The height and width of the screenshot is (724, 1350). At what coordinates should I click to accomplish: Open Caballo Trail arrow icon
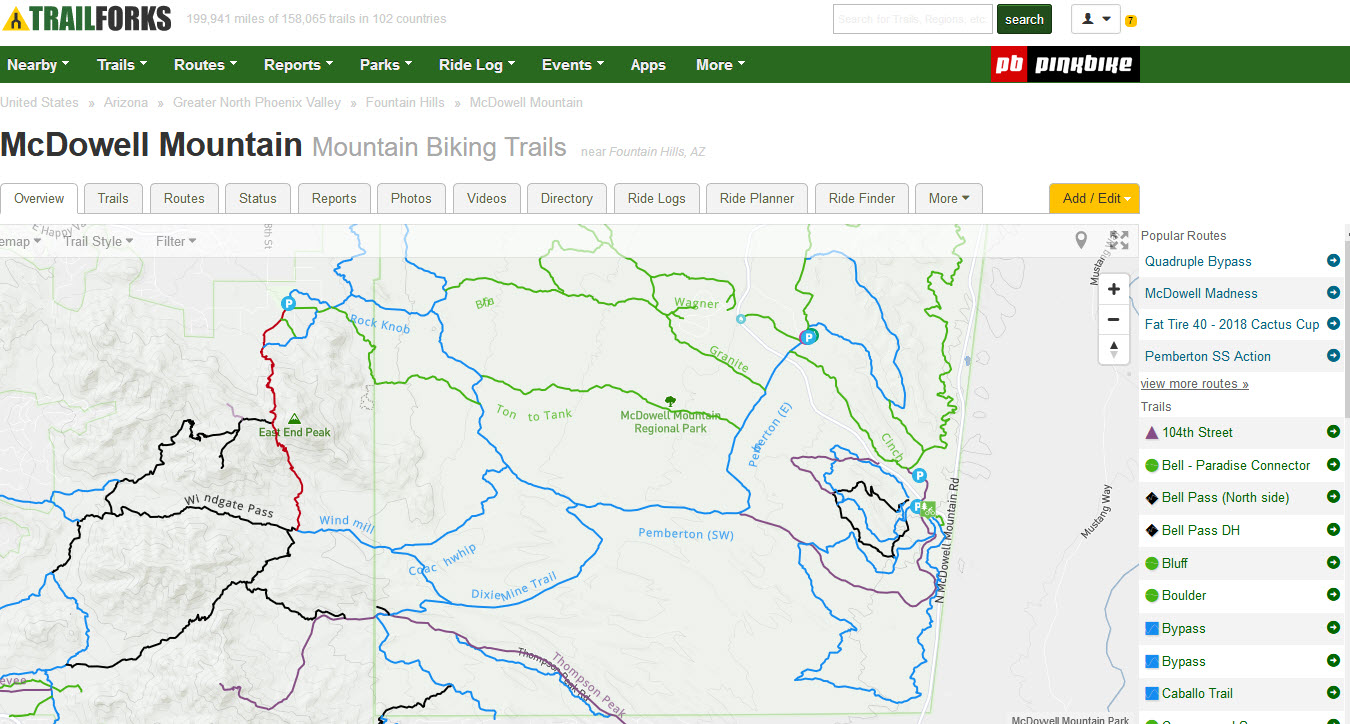1333,693
